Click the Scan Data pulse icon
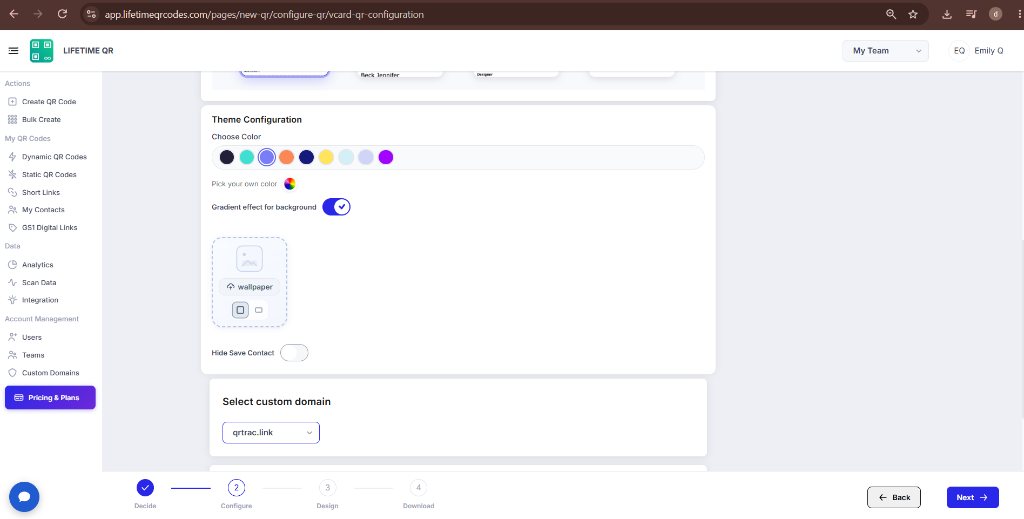Image resolution: width=1024 pixels, height=519 pixels. (12, 283)
